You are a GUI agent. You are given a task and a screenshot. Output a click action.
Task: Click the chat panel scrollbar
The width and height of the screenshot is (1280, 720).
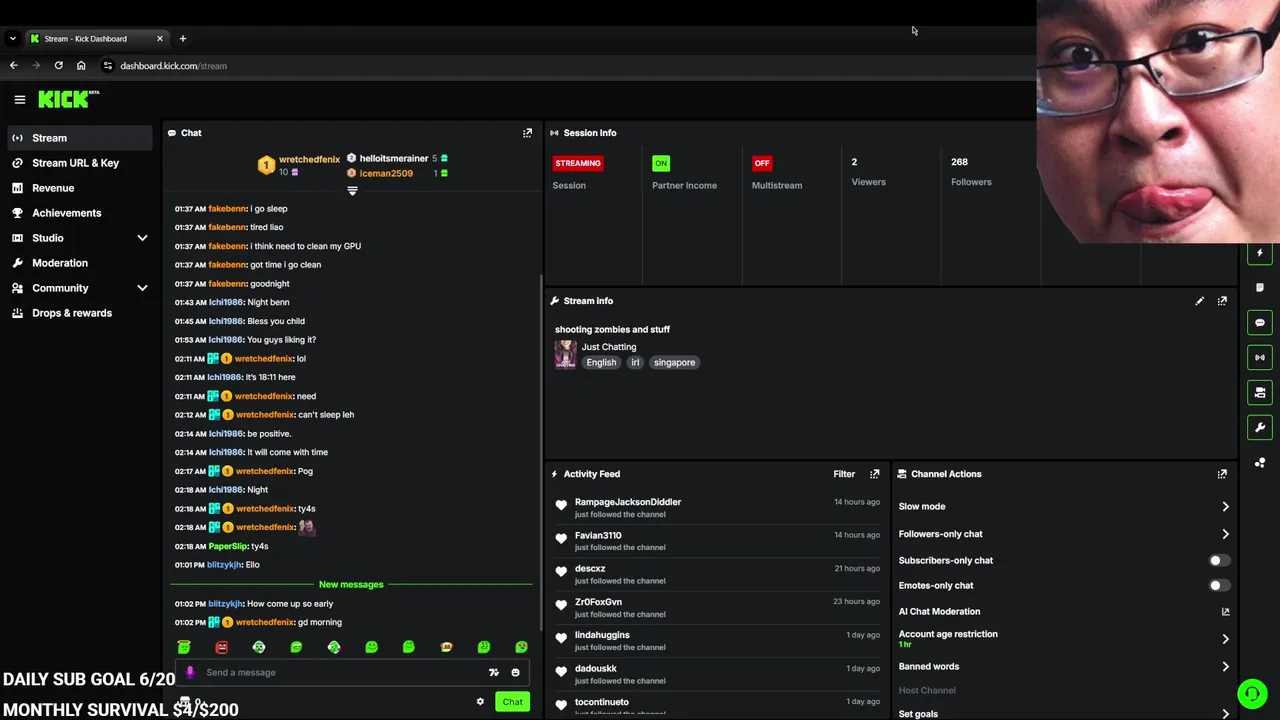540,455
